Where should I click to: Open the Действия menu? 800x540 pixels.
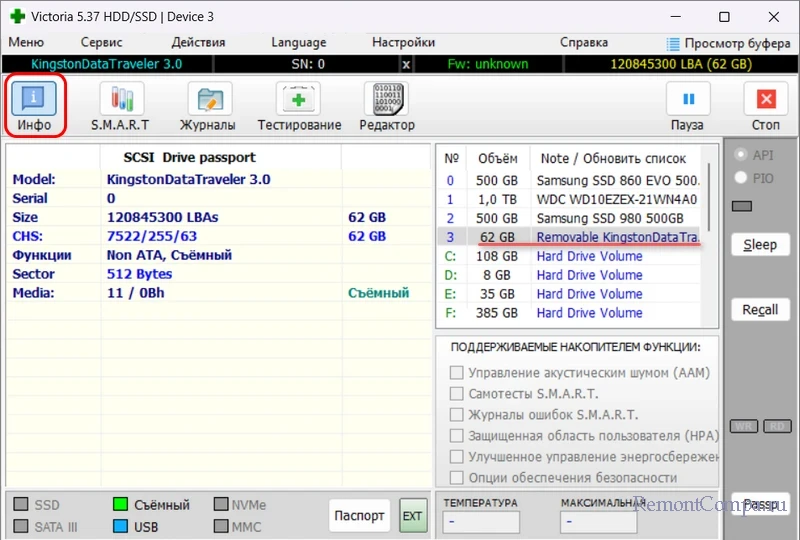[198, 42]
